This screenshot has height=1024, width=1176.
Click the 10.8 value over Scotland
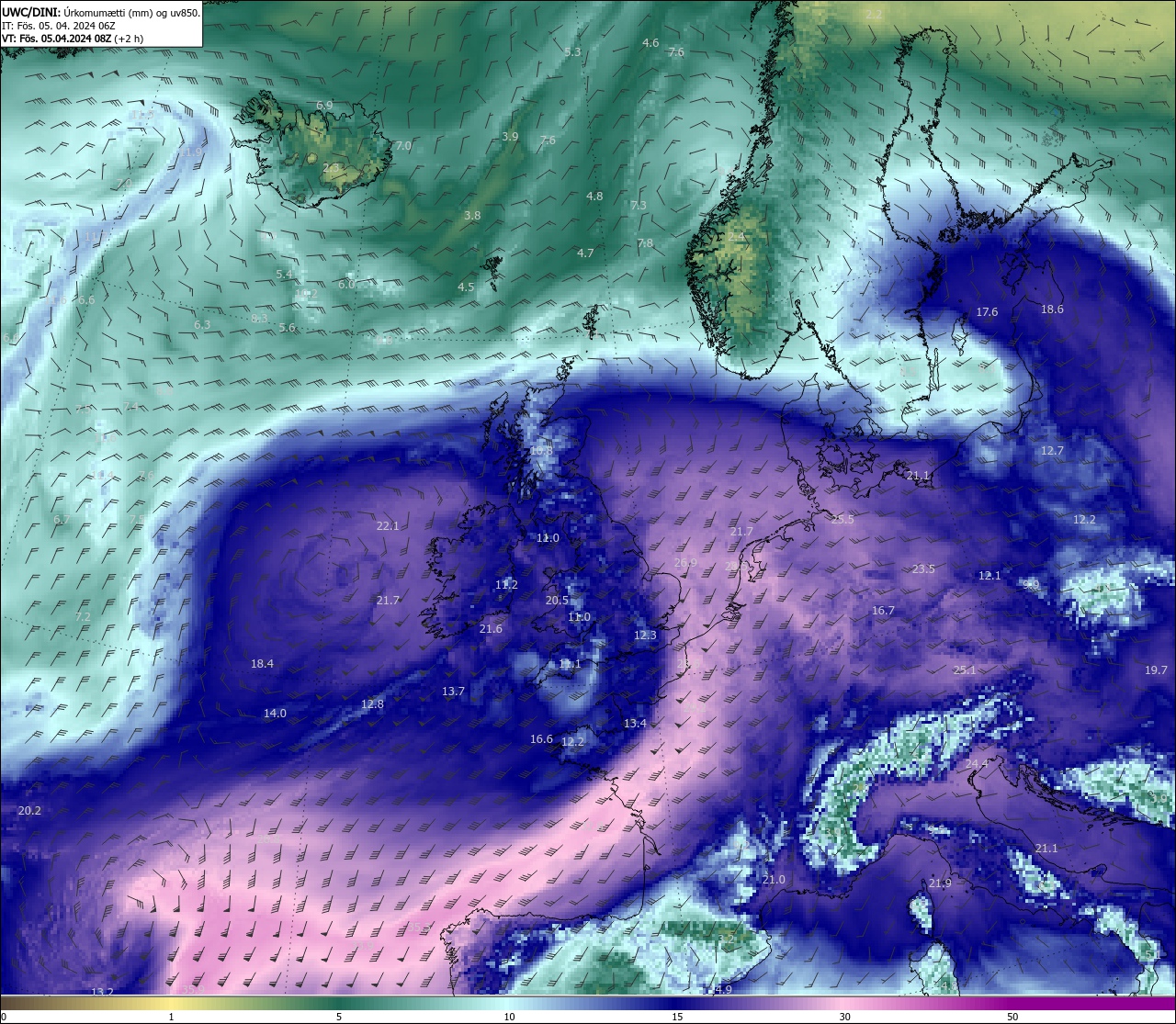coord(541,451)
